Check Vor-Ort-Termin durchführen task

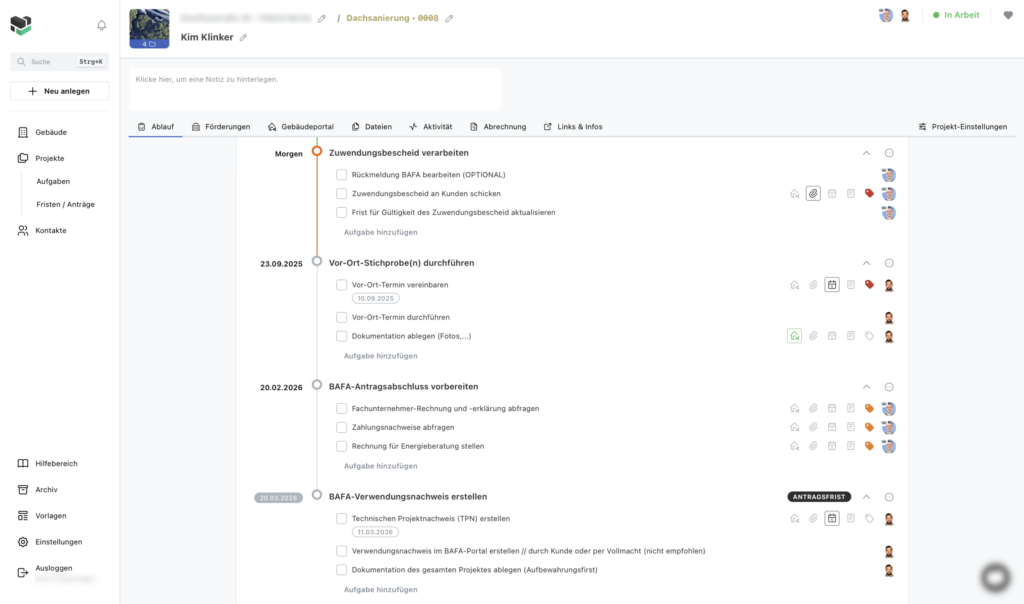(342, 317)
